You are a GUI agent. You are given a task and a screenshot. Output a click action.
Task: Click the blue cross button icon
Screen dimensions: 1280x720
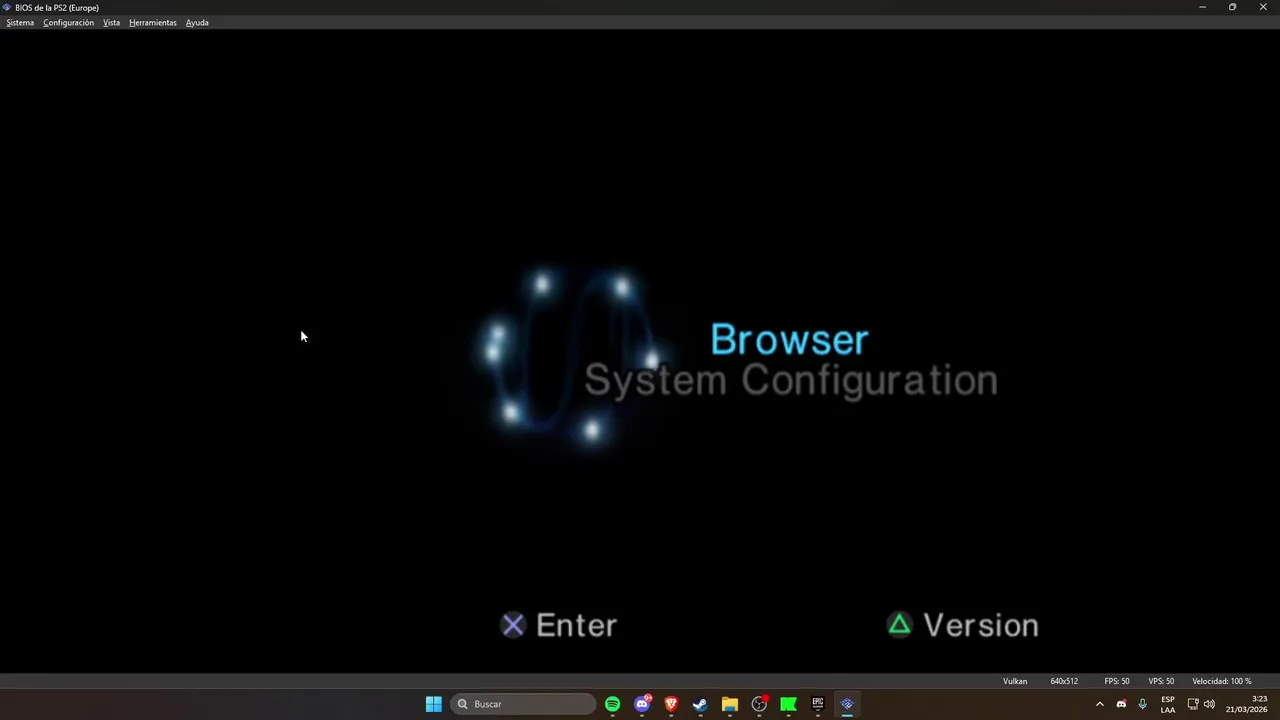(513, 625)
